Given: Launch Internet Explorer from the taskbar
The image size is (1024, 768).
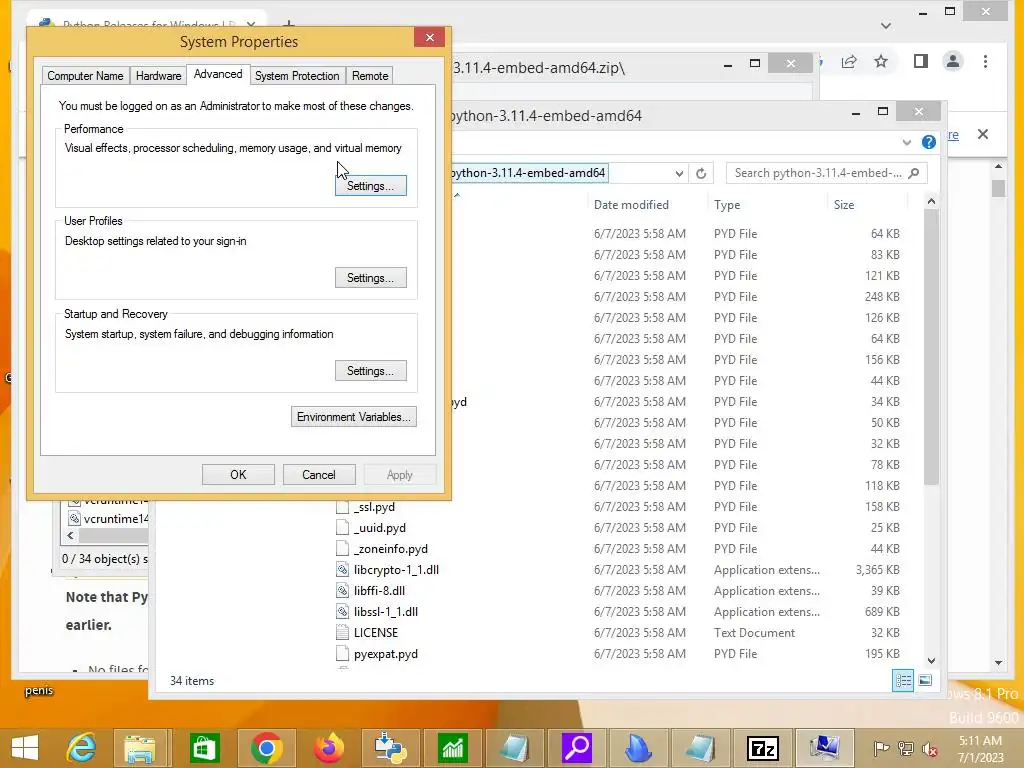Looking at the screenshot, I should pyautogui.click(x=81, y=747).
